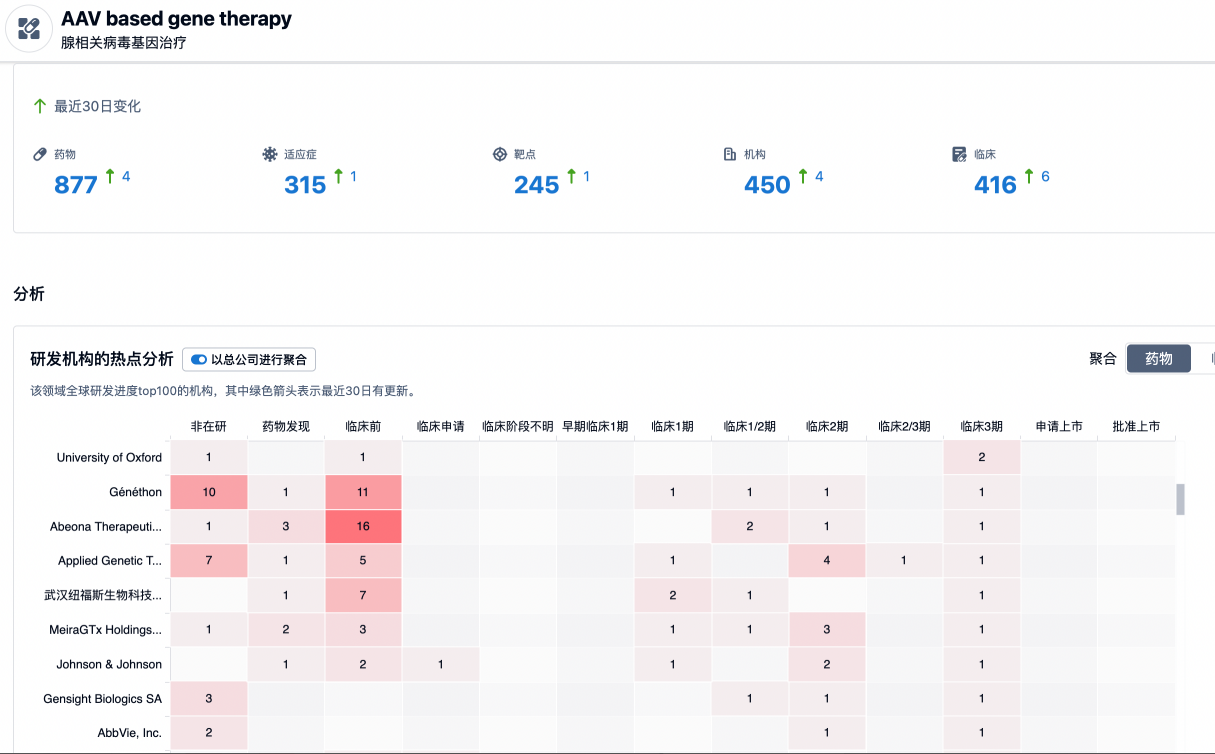Select Généthon's 非在研 cell showing 10
The image size is (1215, 754).
coord(208,492)
